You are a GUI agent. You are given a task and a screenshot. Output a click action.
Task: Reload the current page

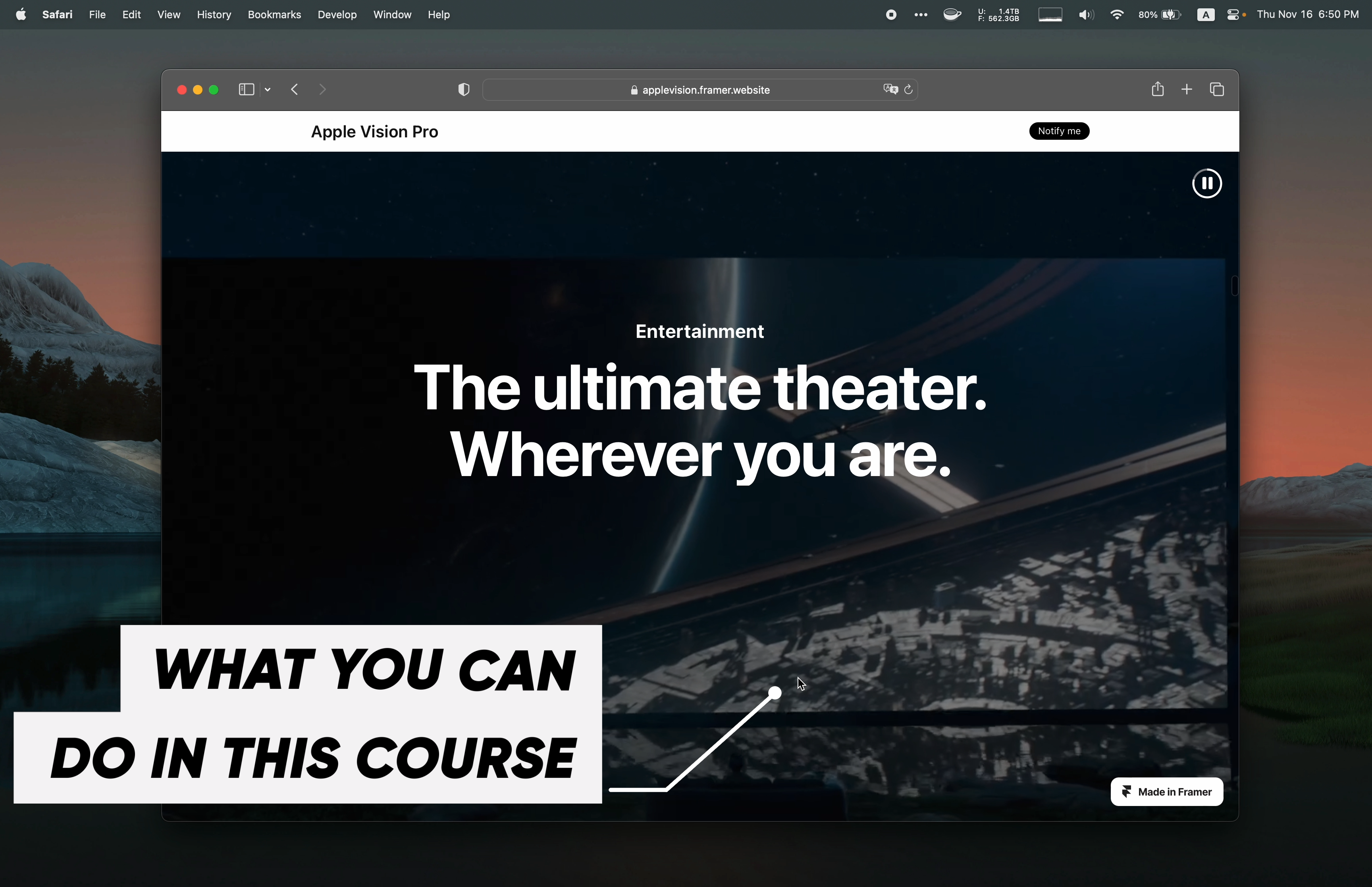[x=909, y=89]
